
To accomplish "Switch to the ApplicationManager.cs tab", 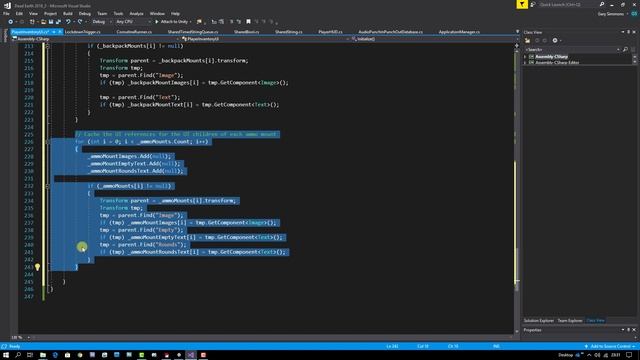I will click(x=459, y=32).
